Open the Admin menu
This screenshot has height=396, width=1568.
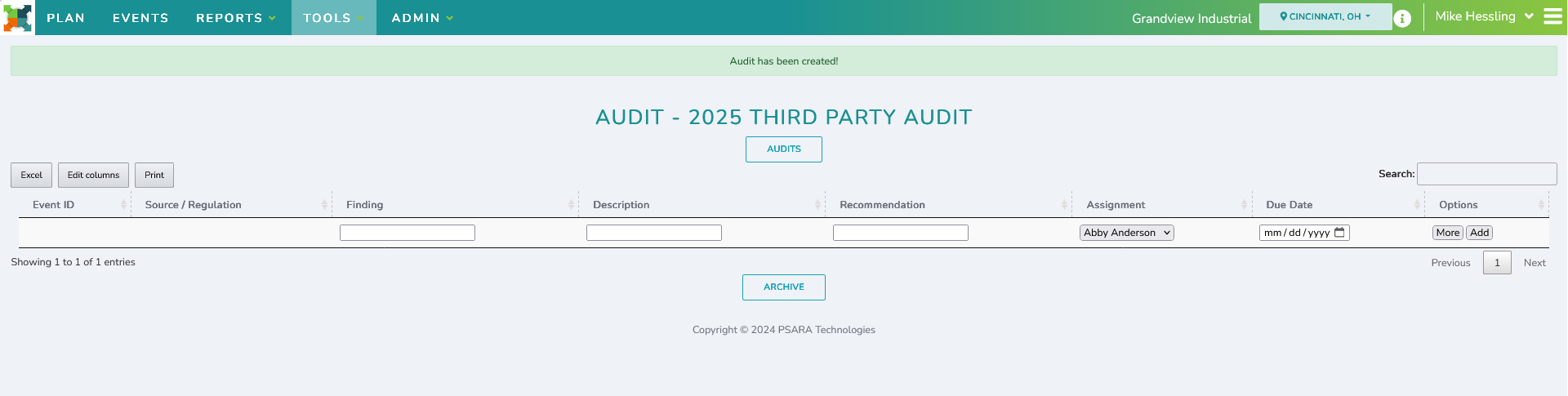[x=421, y=18]
